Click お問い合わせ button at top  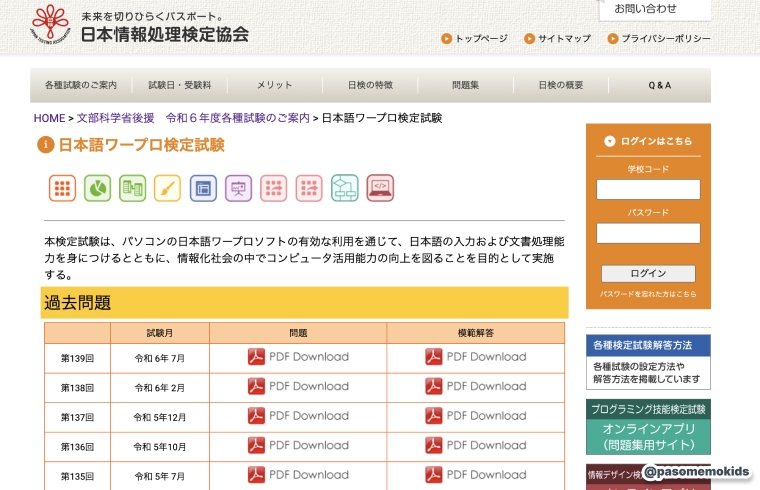click(655, 9)
